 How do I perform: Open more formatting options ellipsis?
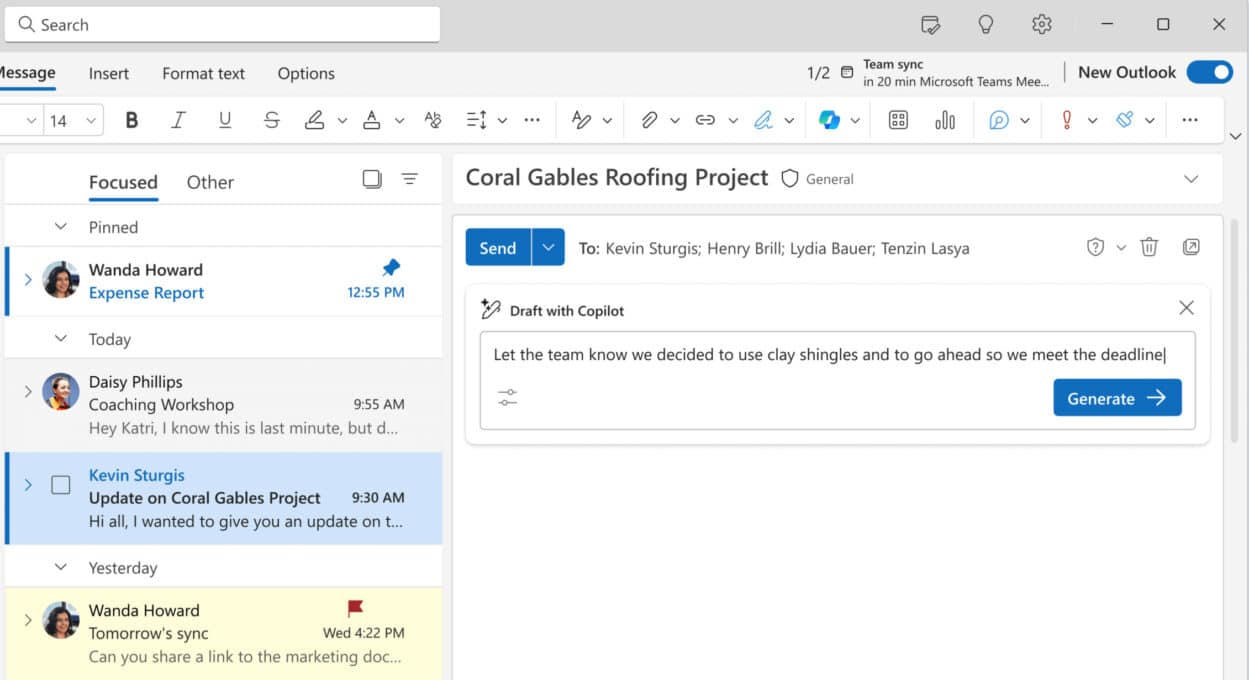pos(532,120)
